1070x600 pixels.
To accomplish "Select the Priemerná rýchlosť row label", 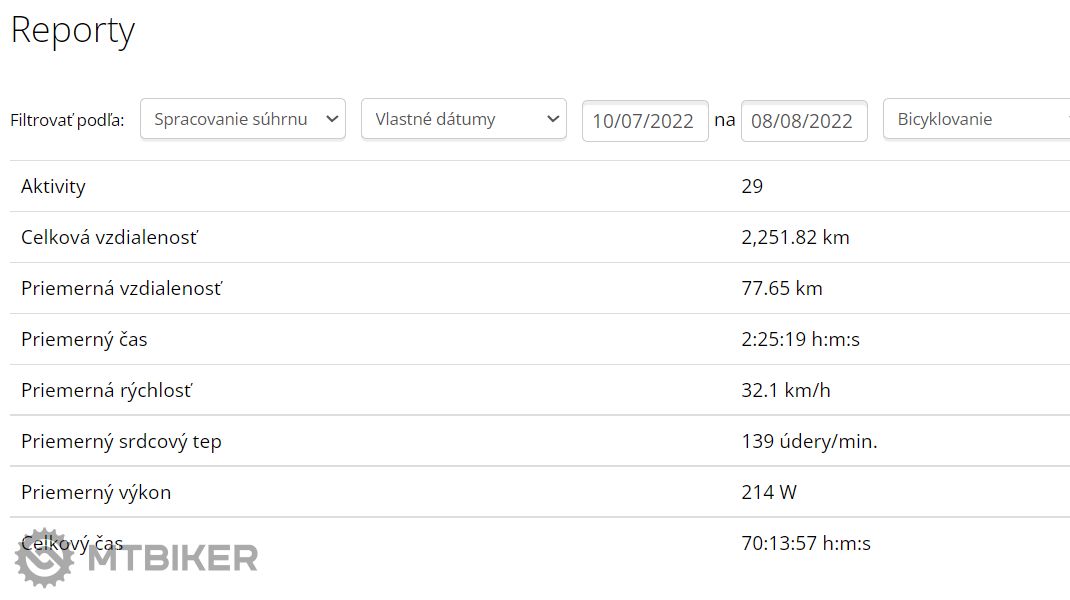I will pos(106,390).
